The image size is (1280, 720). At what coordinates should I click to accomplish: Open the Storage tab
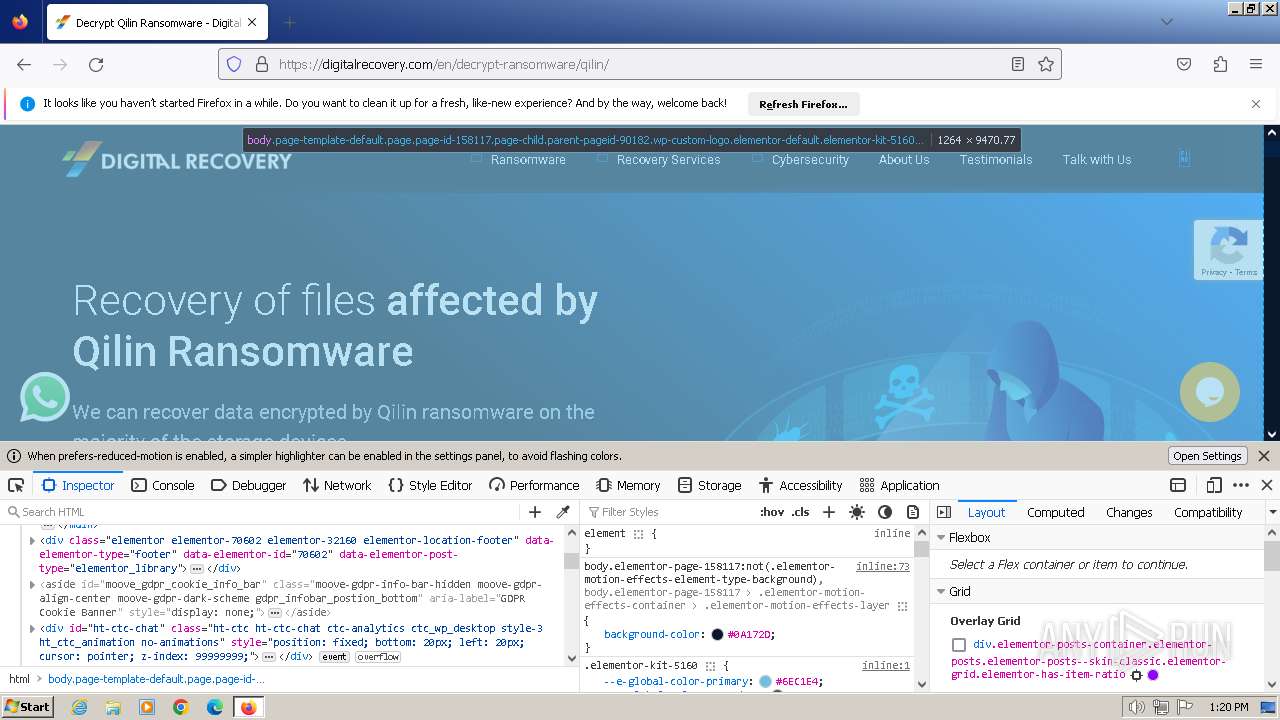coord(709,485)
